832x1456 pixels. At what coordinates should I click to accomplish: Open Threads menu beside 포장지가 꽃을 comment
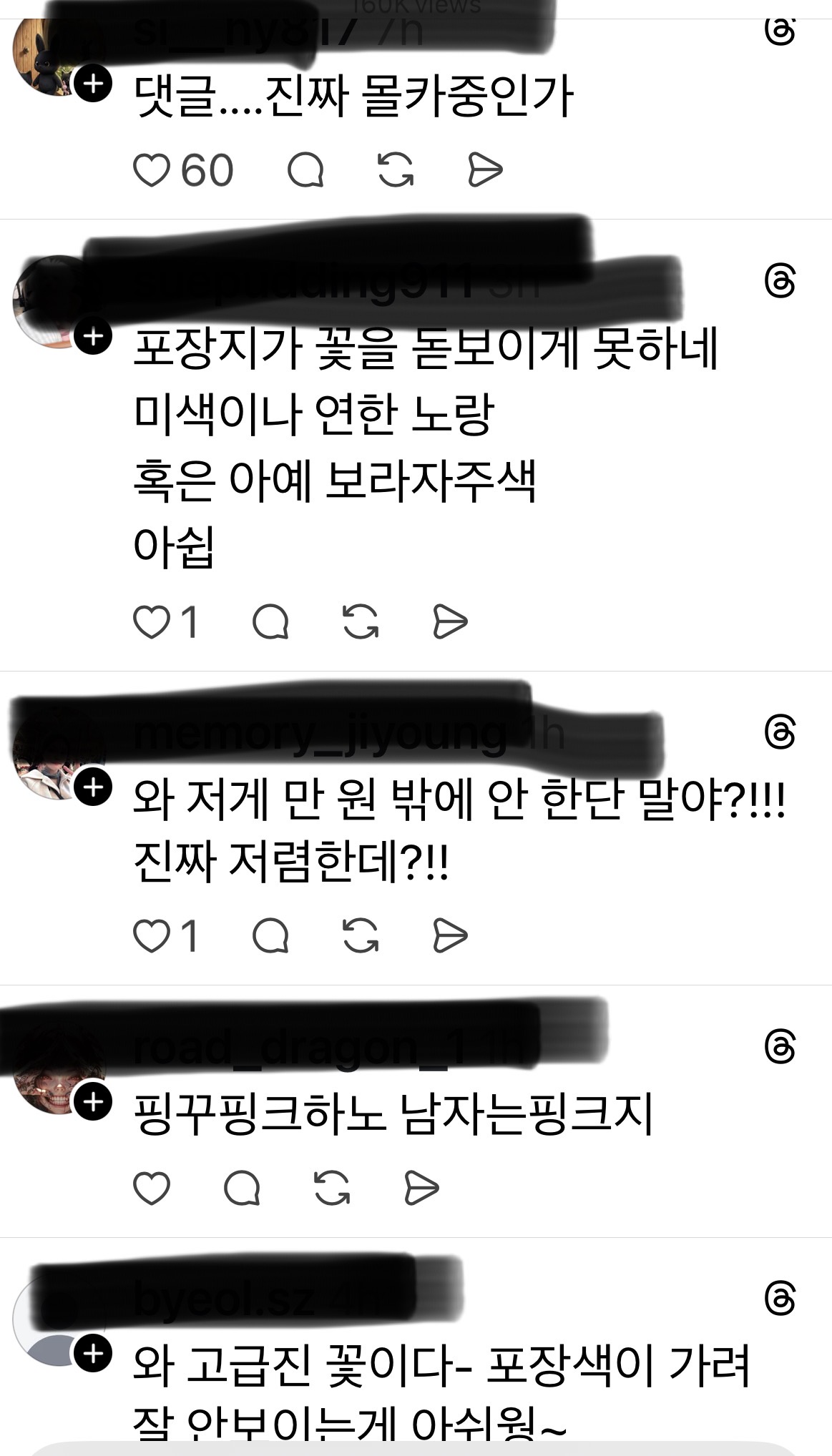(780, 281)
